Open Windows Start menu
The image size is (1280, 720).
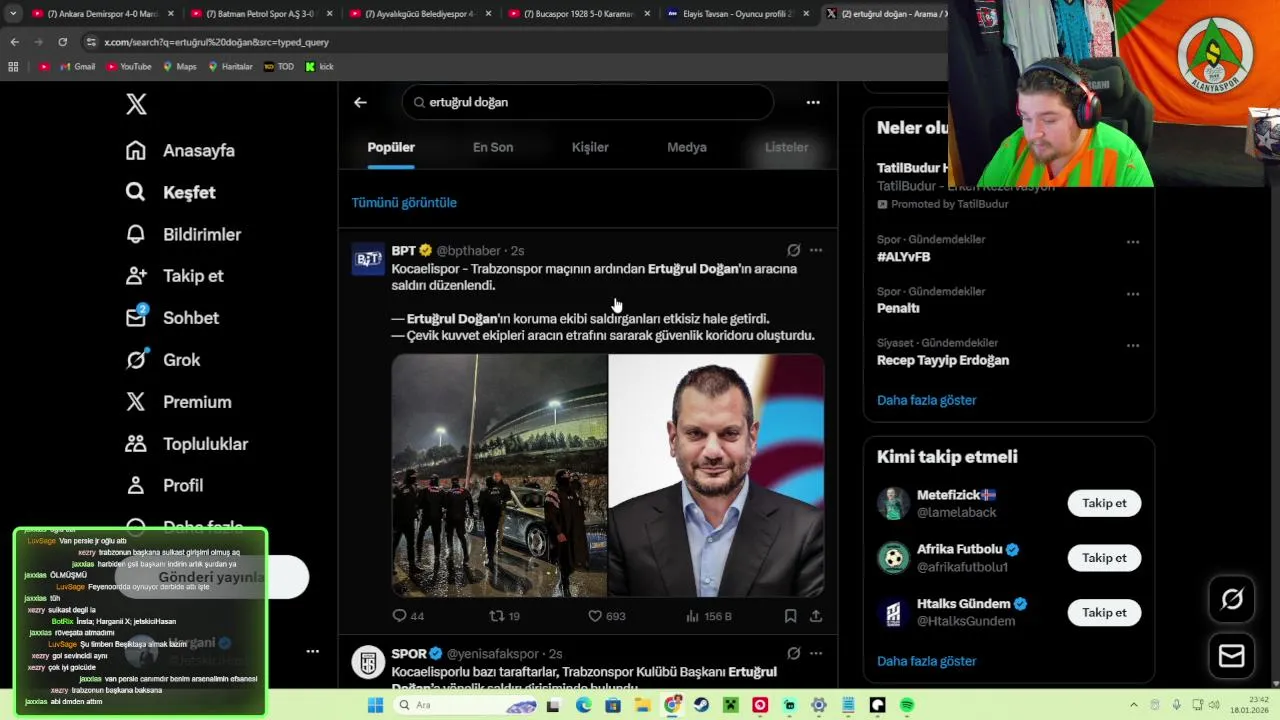coord(375,705)
